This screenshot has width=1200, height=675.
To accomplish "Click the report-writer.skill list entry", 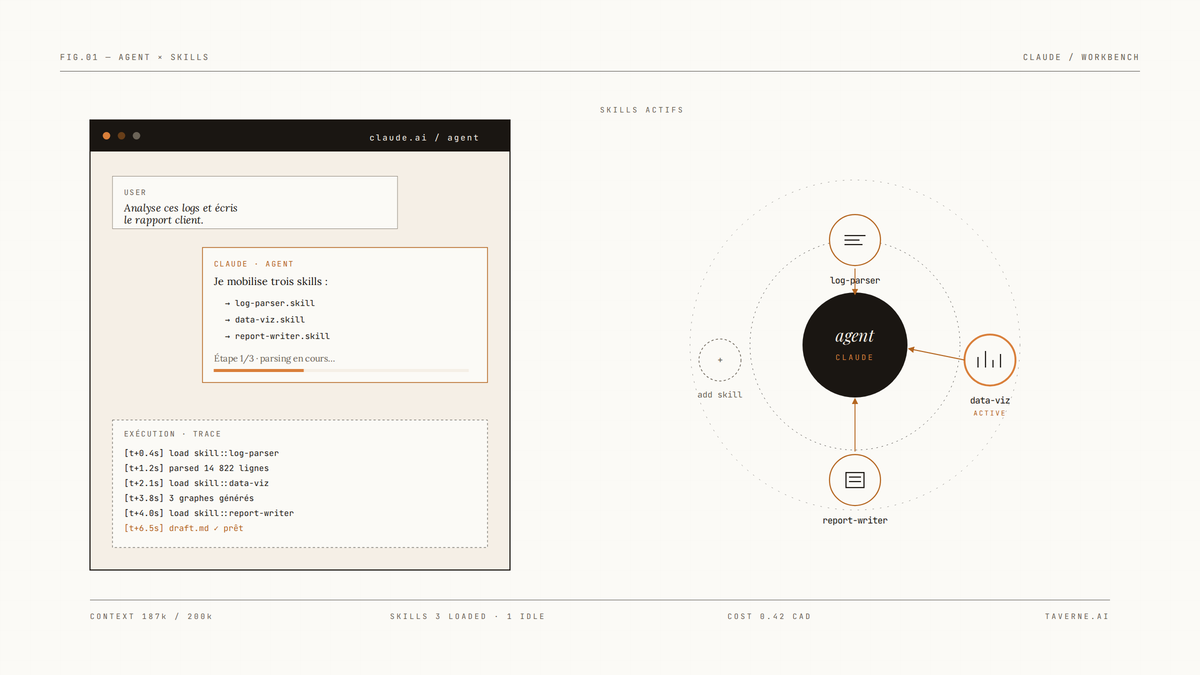I will point(277,337).
